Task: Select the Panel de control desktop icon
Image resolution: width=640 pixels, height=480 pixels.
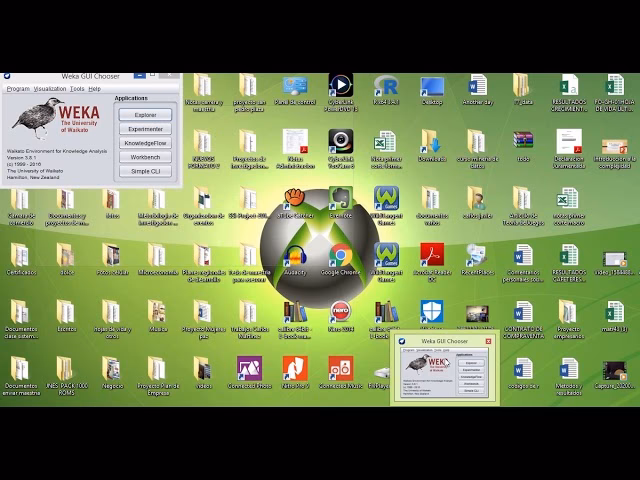Action: [x=295, y=90]
